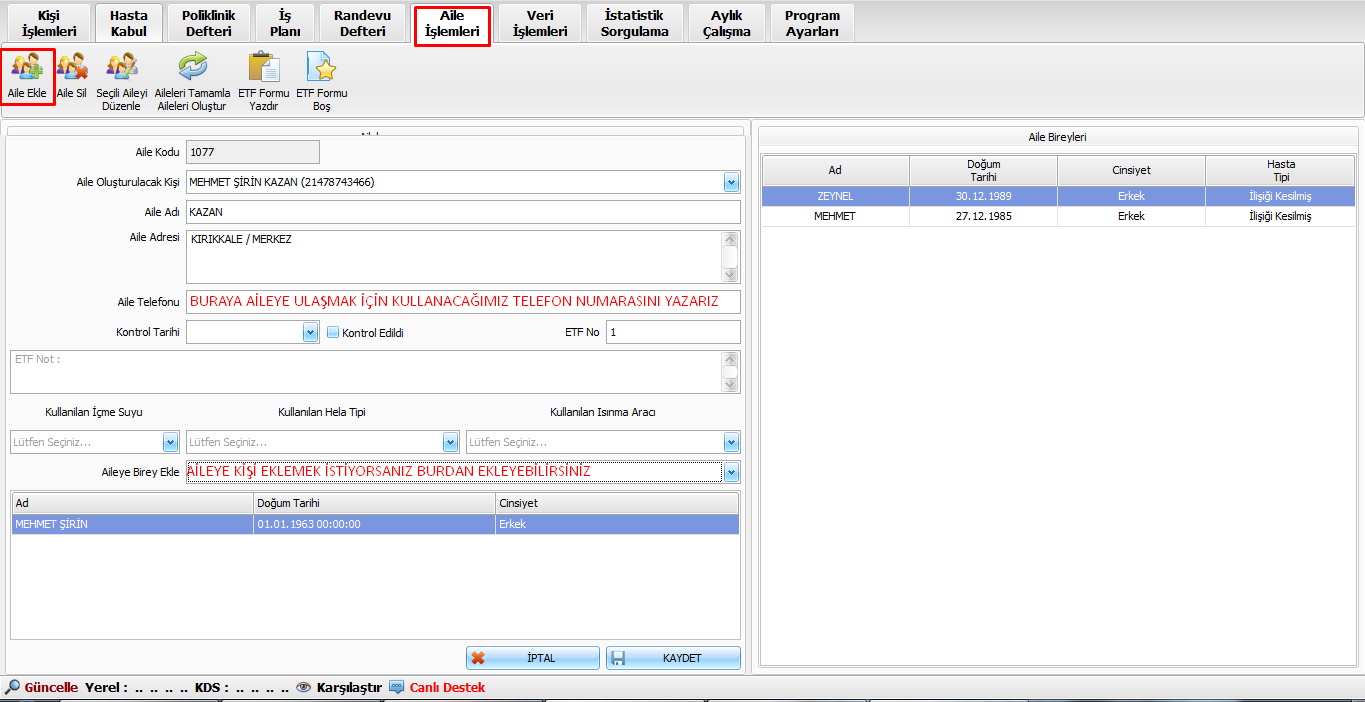Switch to the Hasta Kabul tab
This screenshot has height=702, width=1365.
pos(129,23)
